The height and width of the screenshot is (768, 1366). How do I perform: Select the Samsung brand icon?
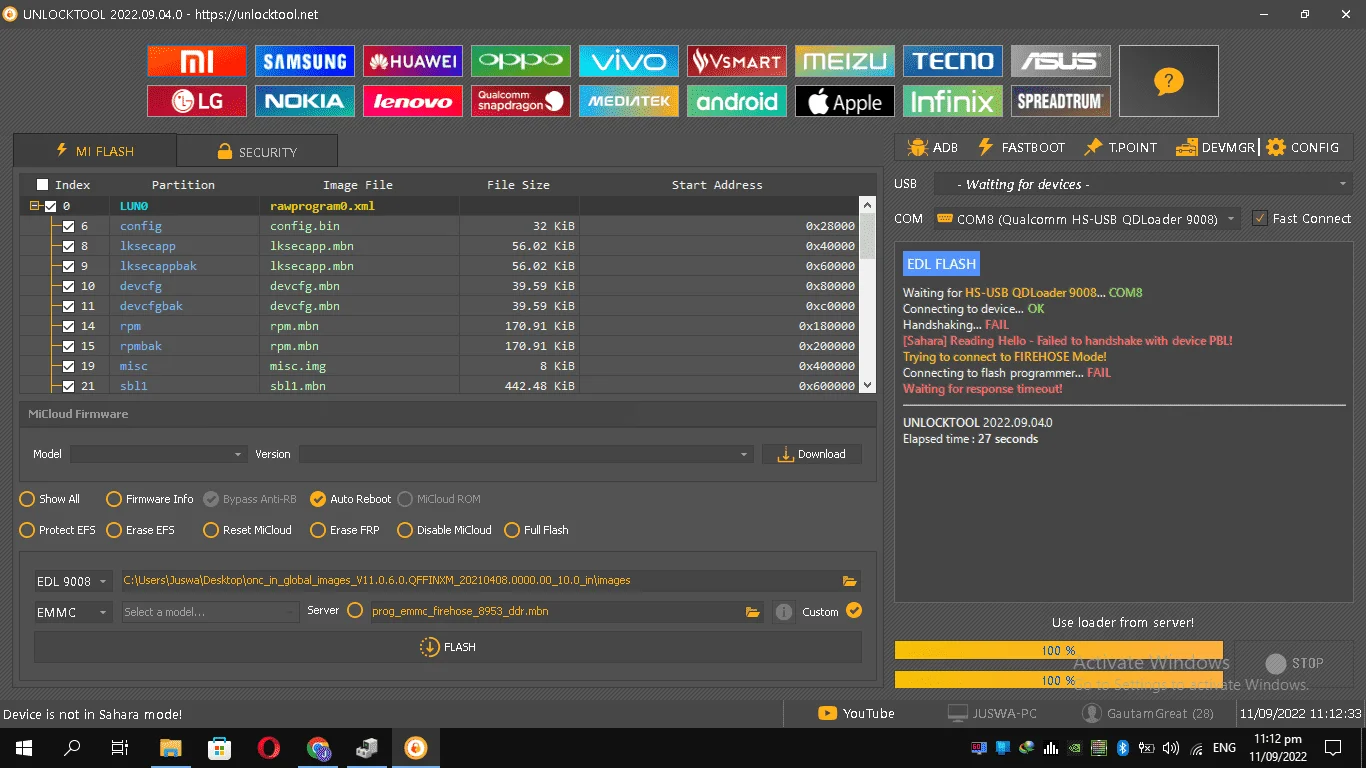tap(305, 61)
